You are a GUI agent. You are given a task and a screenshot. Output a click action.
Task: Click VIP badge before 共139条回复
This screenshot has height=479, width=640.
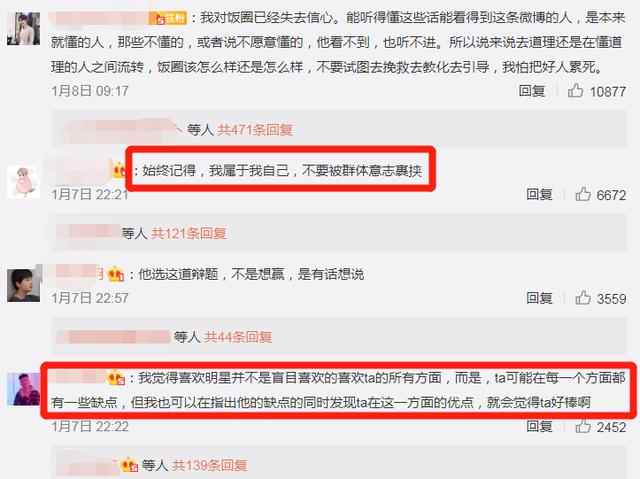[x=129, y=465]
